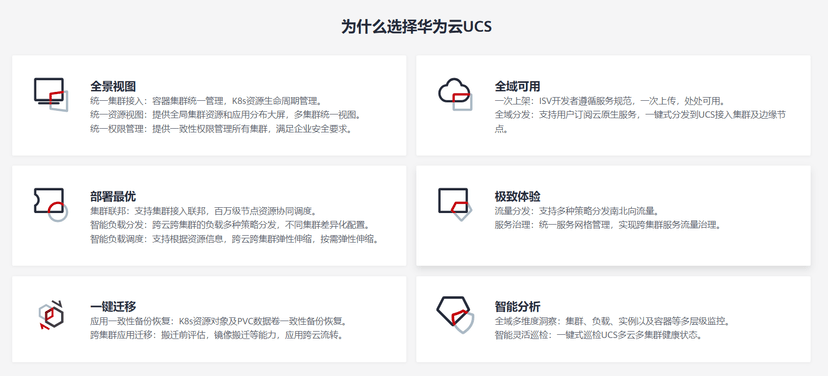Click the line starting 智能负载分发
This screenshot has height=376, width=828.
230,224
